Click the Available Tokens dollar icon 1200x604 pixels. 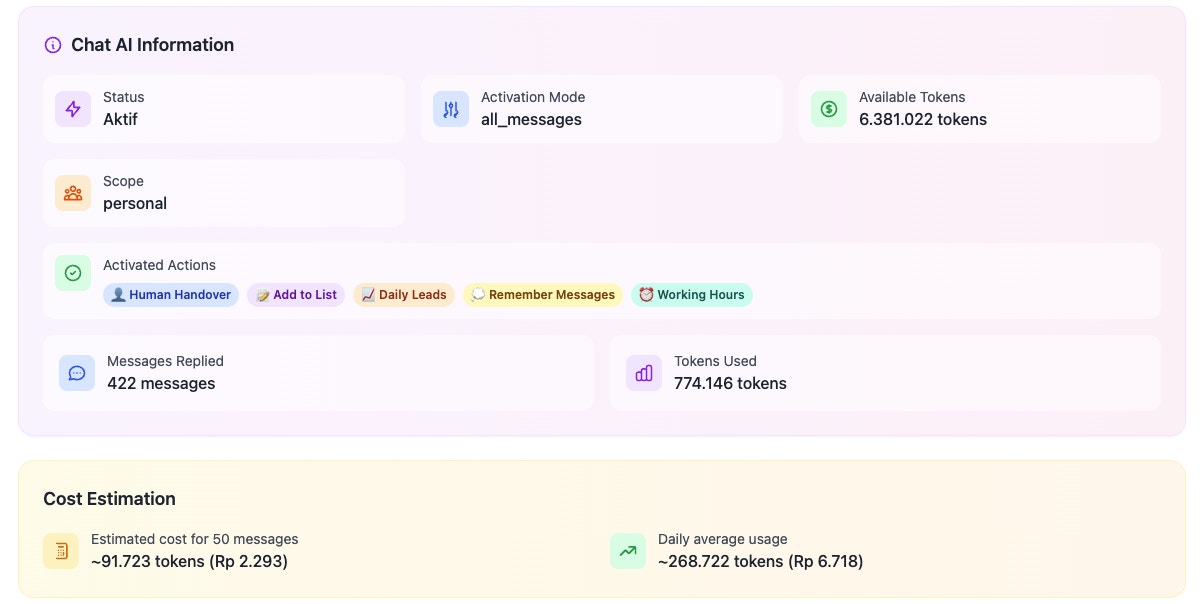(x=828, y=108)
